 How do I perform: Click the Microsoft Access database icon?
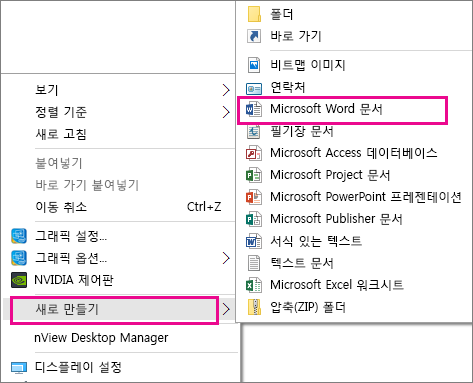coord(254,153)
